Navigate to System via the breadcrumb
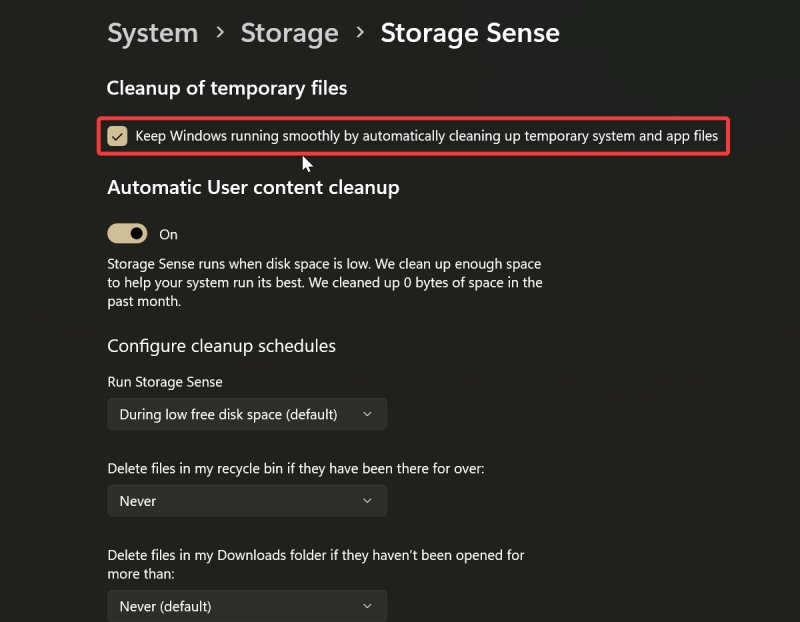Screen dimensions: 800x622 point(152,32)
